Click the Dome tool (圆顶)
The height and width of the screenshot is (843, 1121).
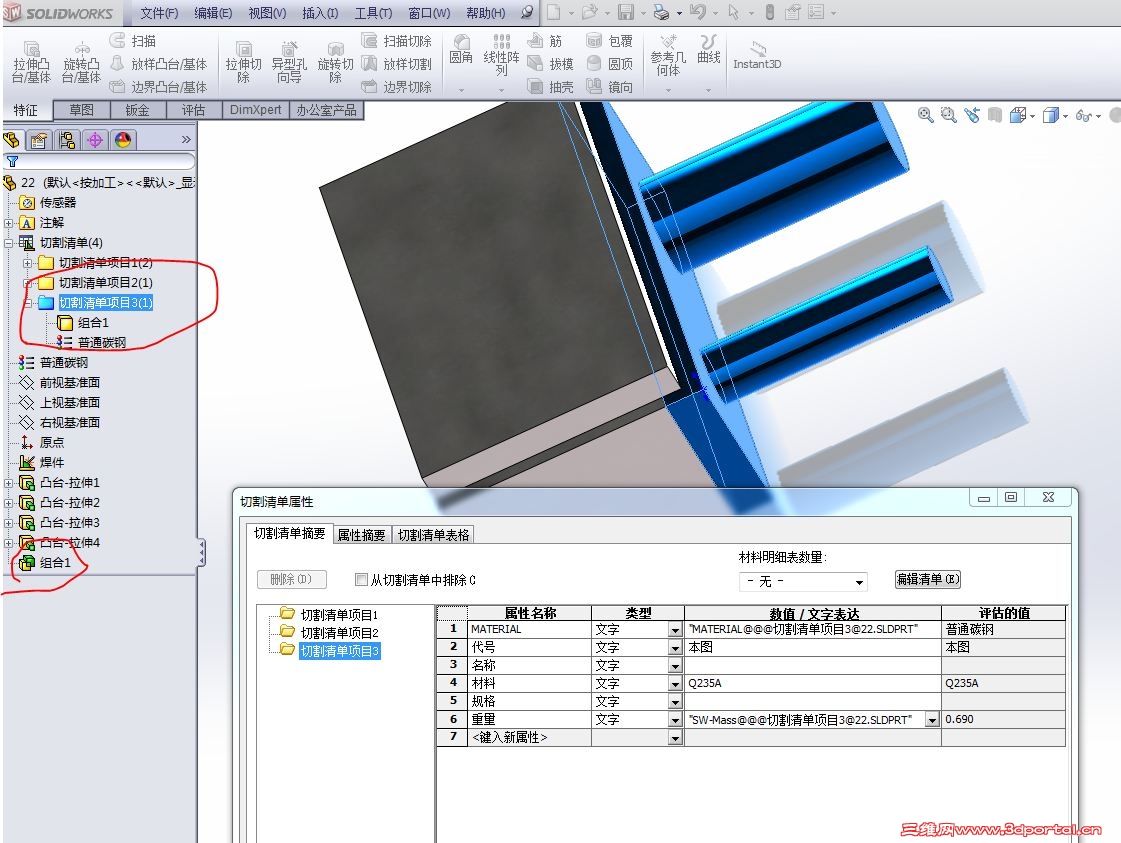pos(609,64)
